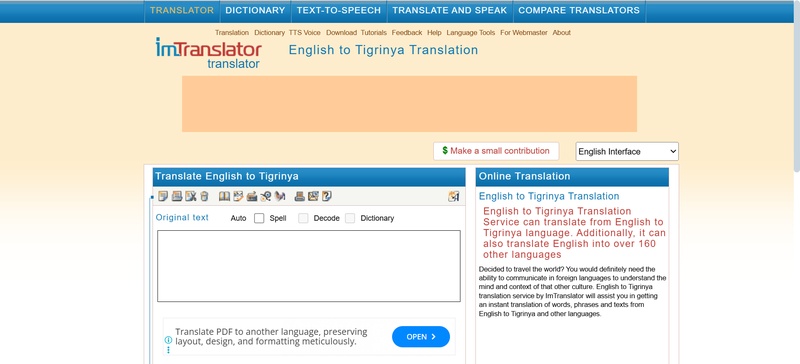
Task: Click the Make a small contribution button
Action: click(x=496, y=151)
